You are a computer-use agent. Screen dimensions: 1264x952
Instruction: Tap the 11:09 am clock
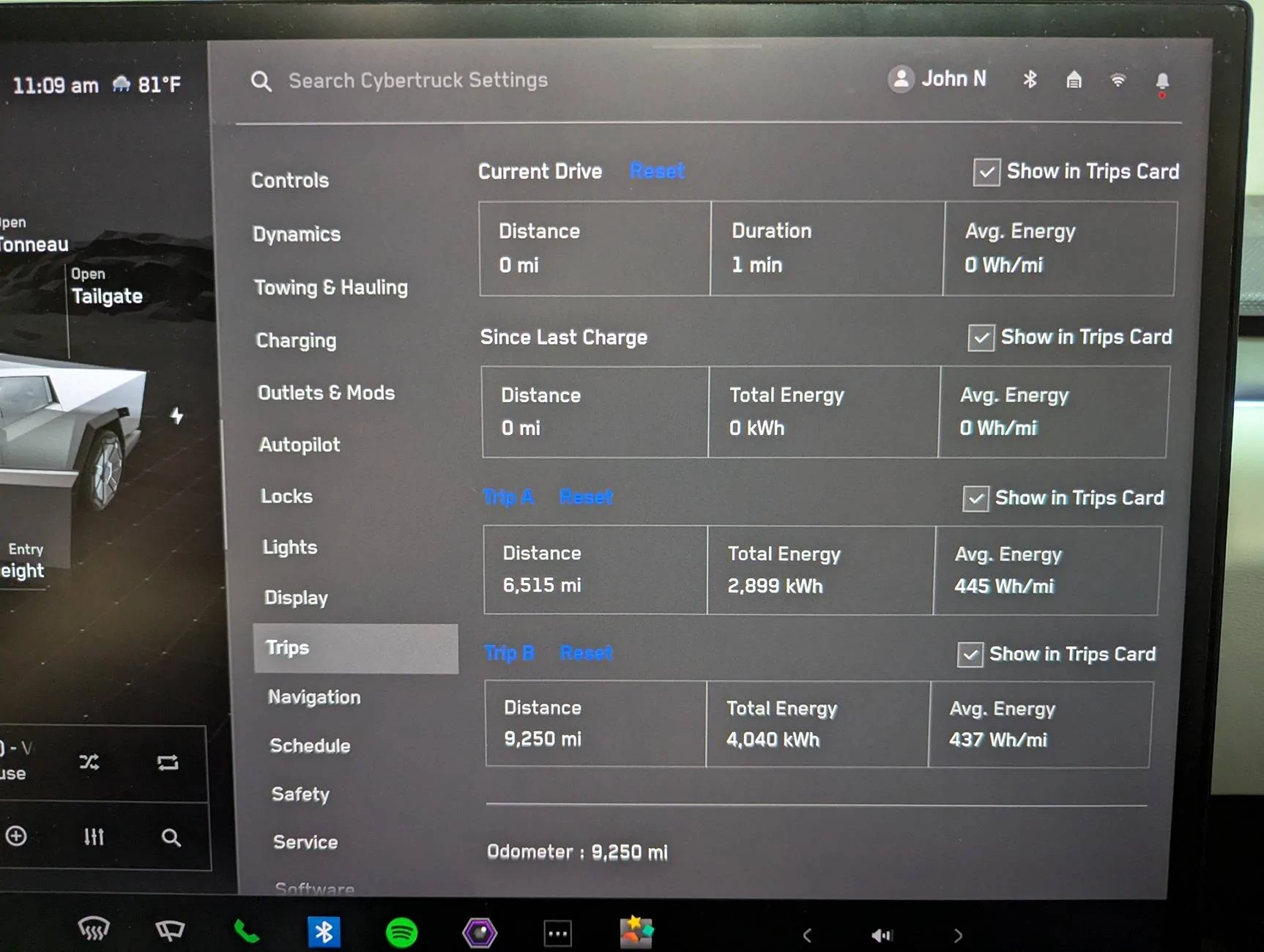(x=56, y=86)
